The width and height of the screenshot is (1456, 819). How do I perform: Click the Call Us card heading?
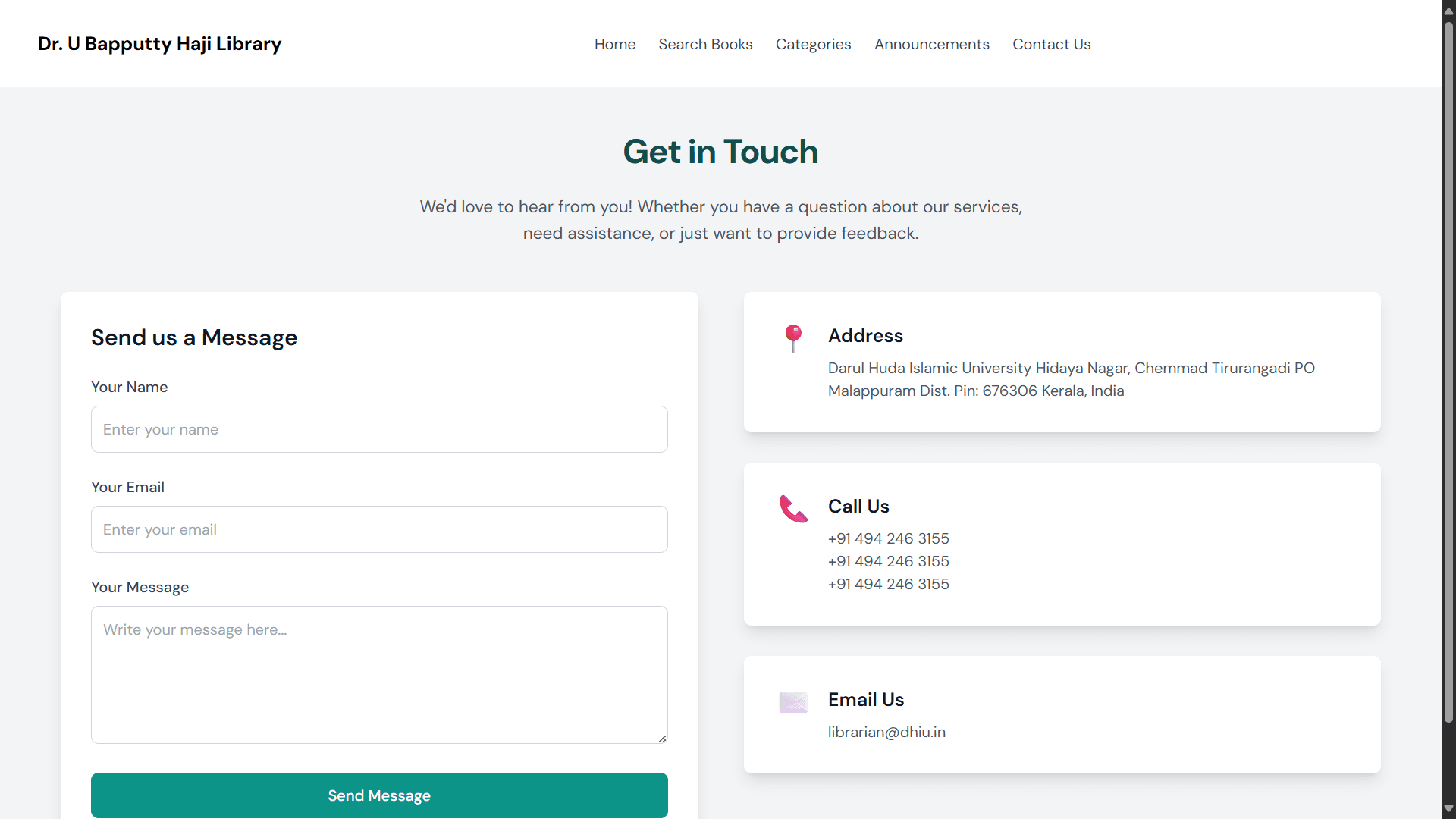(858, 506)
